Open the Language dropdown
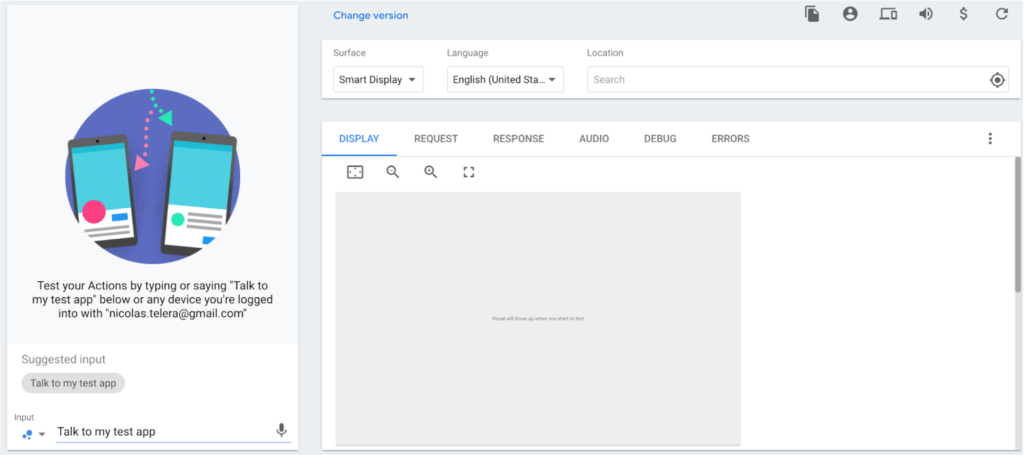The width and height of the screenshot is (1024, 455). click(505, 80)
